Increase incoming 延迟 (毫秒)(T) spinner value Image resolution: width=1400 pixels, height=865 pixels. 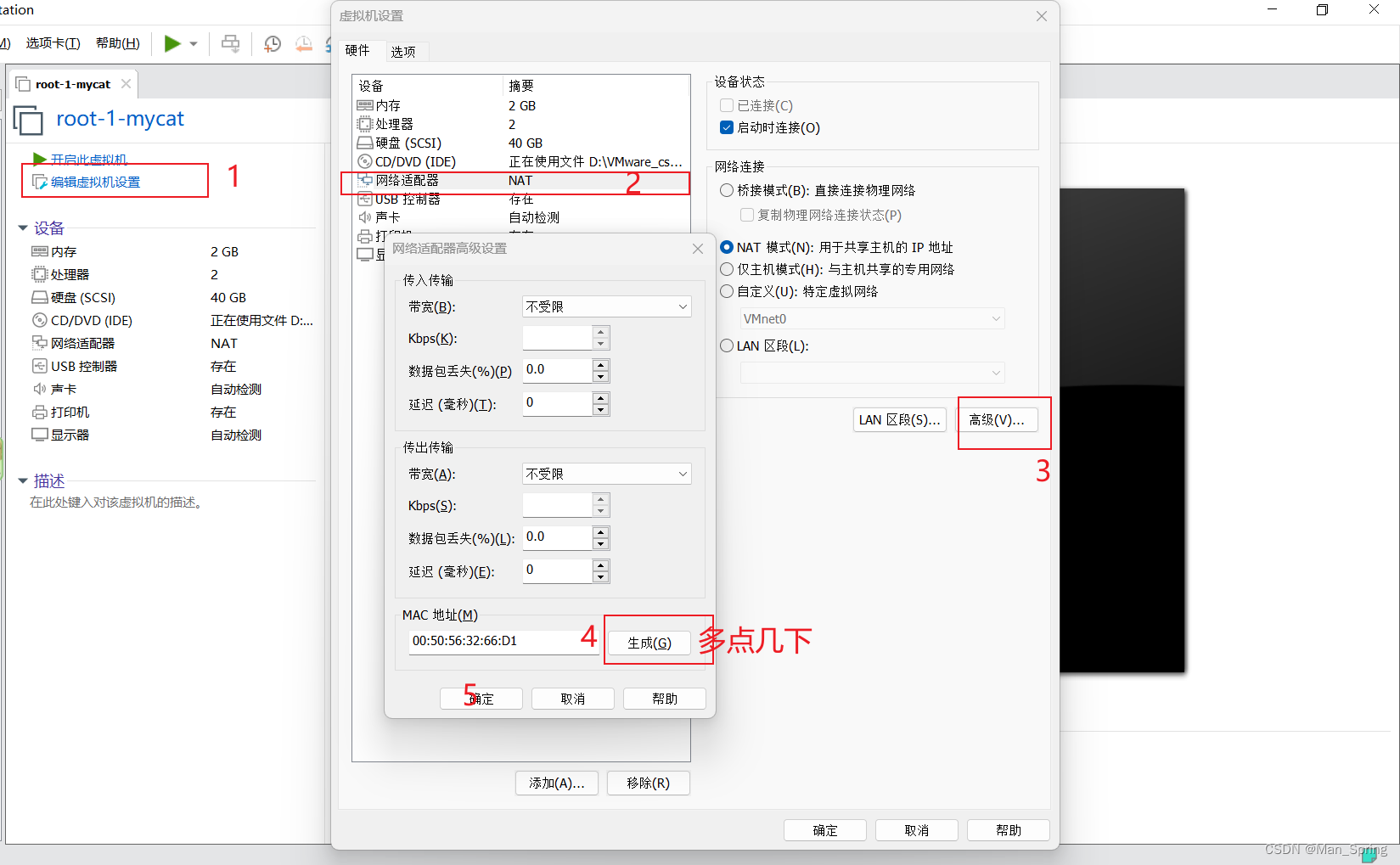tap(601, 398)
